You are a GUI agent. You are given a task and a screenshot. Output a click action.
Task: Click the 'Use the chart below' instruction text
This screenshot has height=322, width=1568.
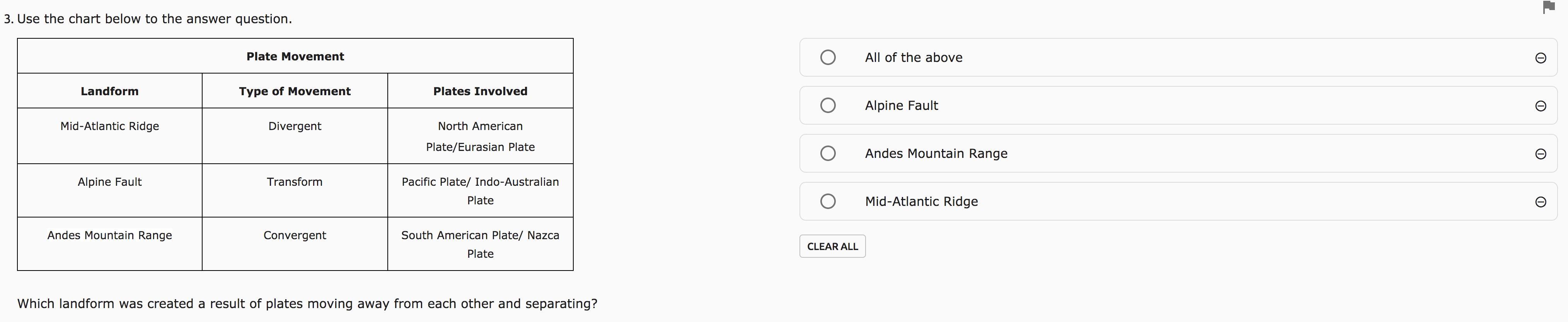[155, 19]
